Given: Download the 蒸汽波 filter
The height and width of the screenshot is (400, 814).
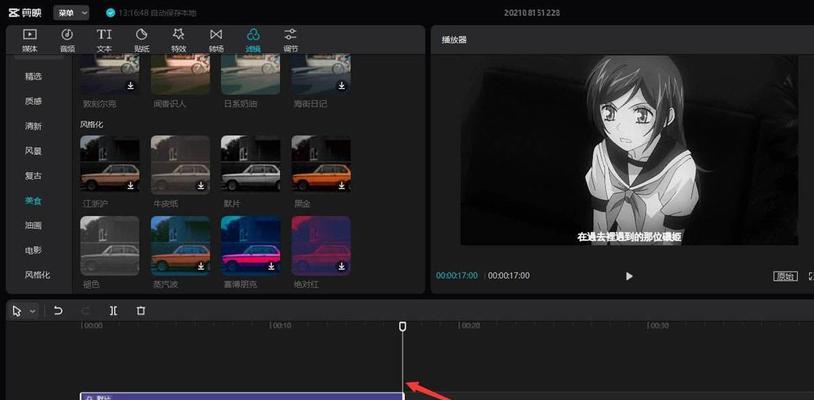Looking at the screenshot, I should (x=201, y=266).
